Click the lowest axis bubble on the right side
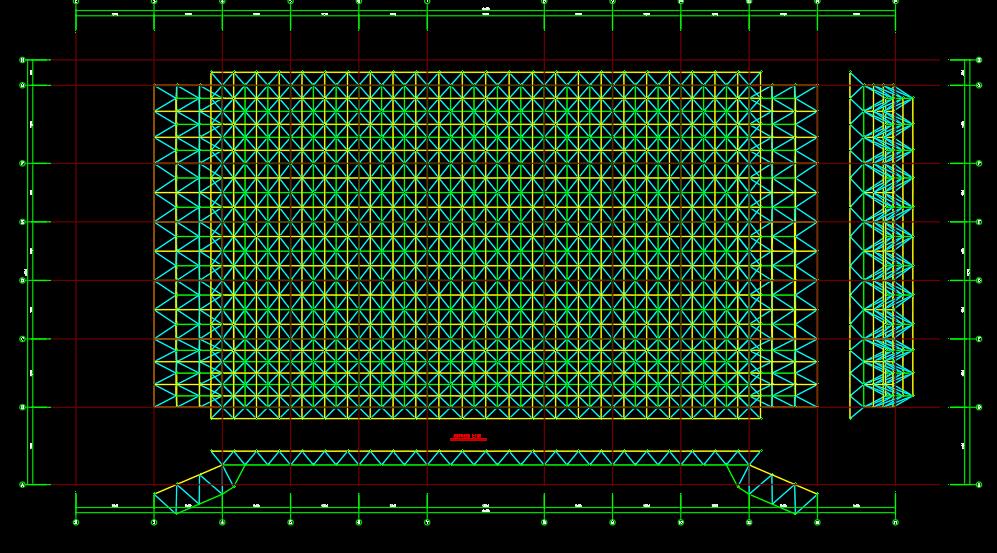This screenshot has width=997, height=553. [978, 485]
